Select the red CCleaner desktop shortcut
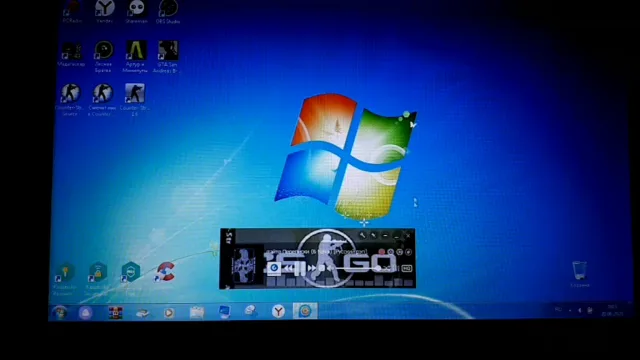The height and width of the screenshot is (360, 640). [165, 273]
